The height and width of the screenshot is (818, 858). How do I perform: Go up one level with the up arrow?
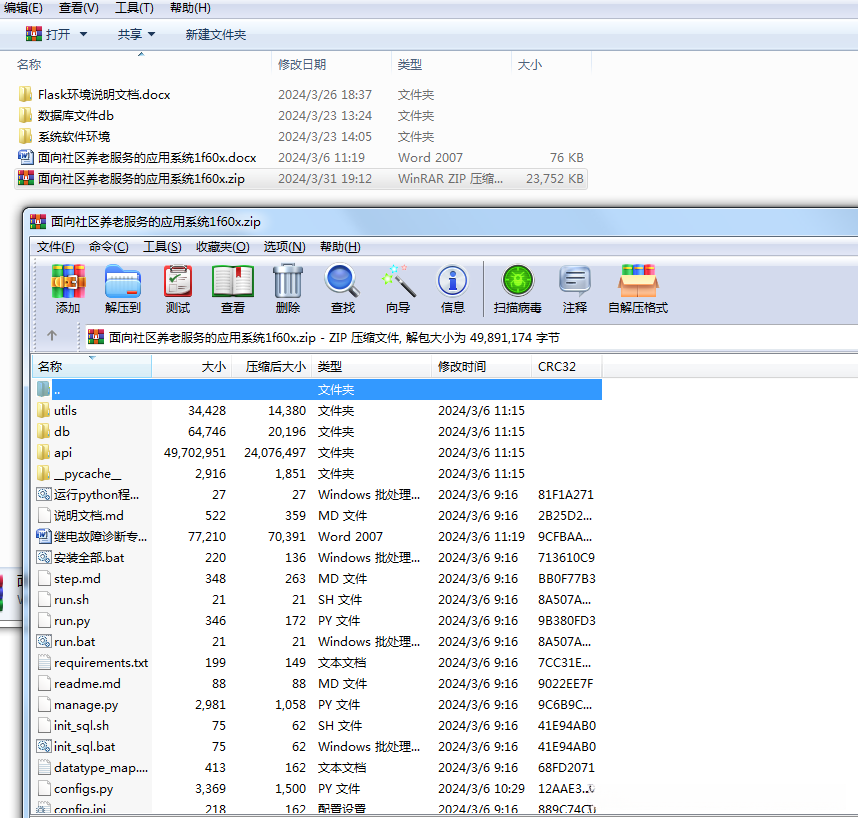click(x=52, y=335)
